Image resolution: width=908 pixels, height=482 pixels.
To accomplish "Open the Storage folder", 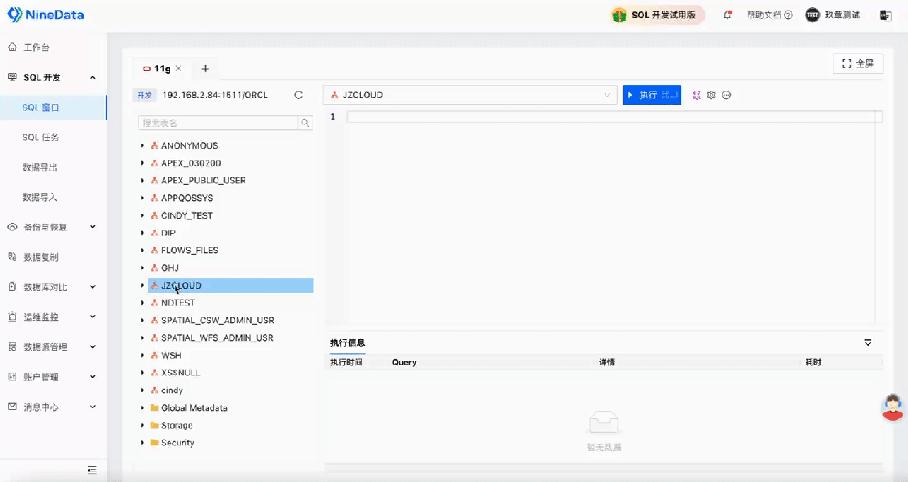I will pos(177,425).
